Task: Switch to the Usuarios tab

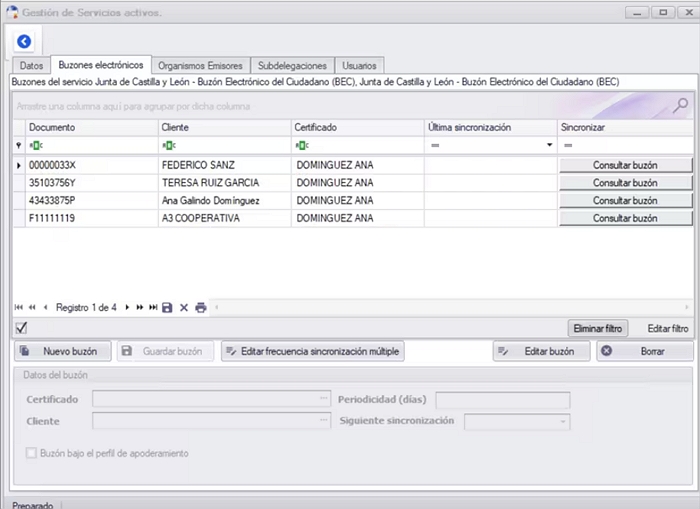Action: point(359,66)
